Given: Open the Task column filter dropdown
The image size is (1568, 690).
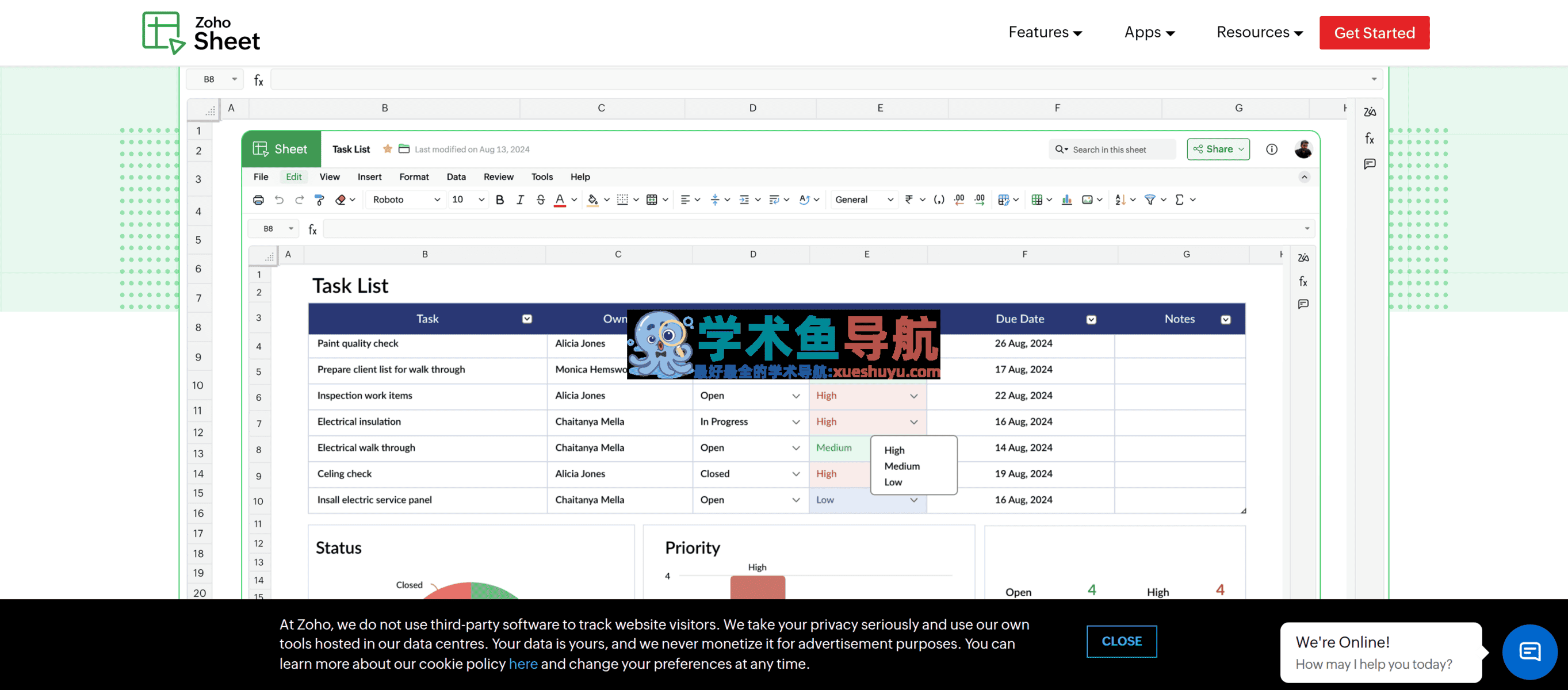Looking at the screenshot, I should pyautogui.click(x=526, y=319).
